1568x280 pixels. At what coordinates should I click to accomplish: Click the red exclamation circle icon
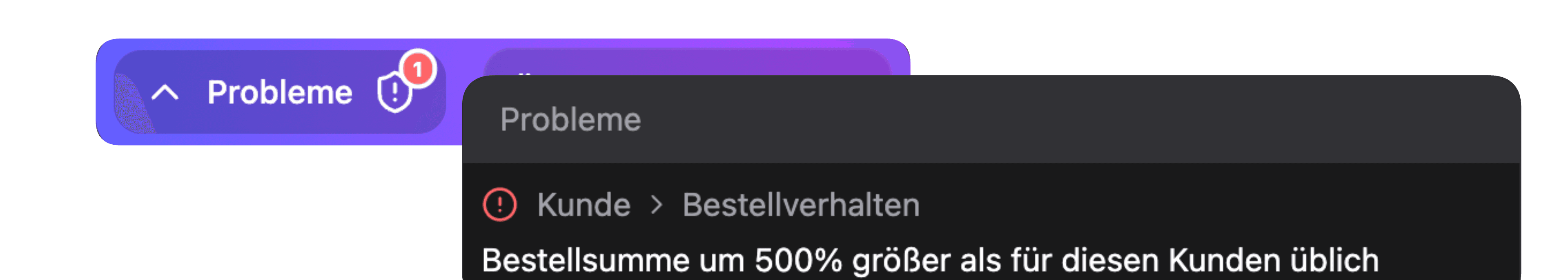click(x=500, y=204)
